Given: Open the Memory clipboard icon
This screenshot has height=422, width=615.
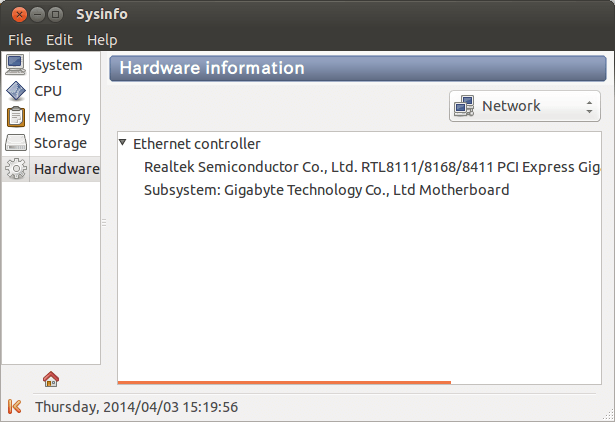Looking at the screenshot, I should 15,117.
